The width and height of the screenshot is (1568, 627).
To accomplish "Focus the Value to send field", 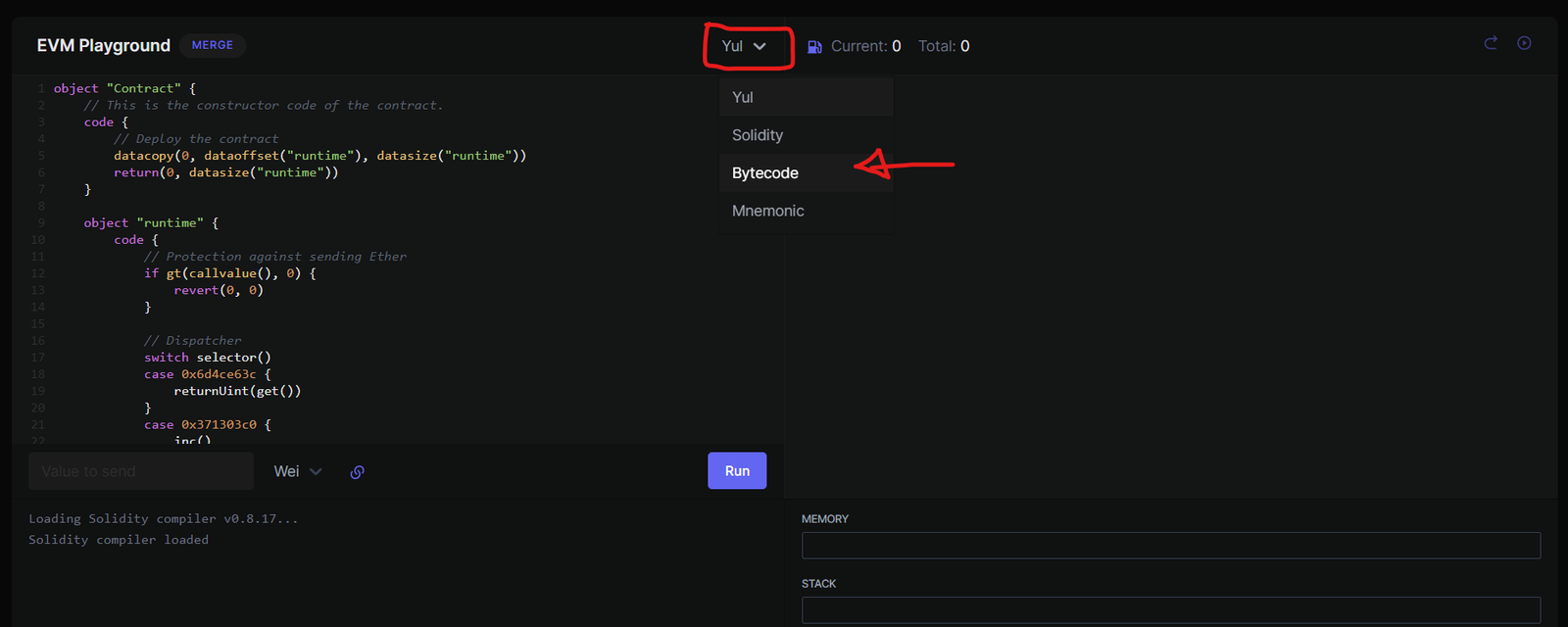I will 141,471.
